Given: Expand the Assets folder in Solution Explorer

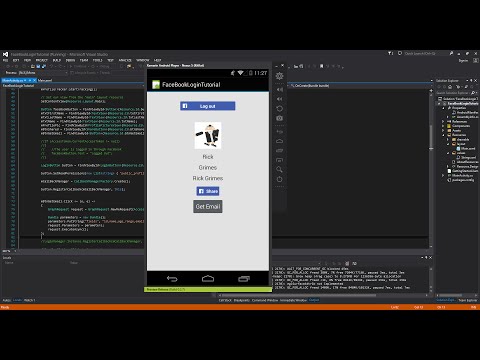Looking at the screenshot, I should tap(443, 131).
